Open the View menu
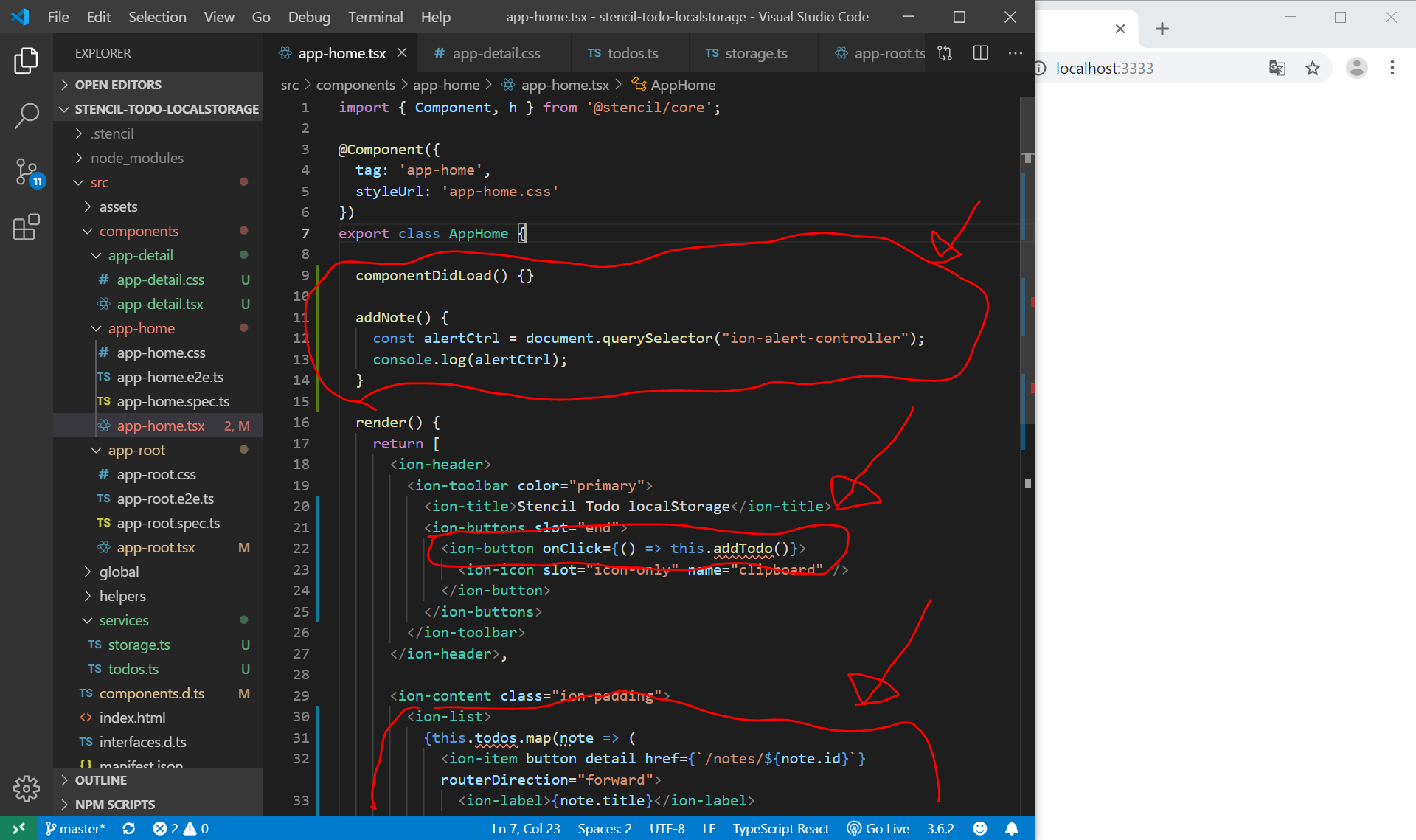This screenshot has width=1416, height=840. pos(219,16)
